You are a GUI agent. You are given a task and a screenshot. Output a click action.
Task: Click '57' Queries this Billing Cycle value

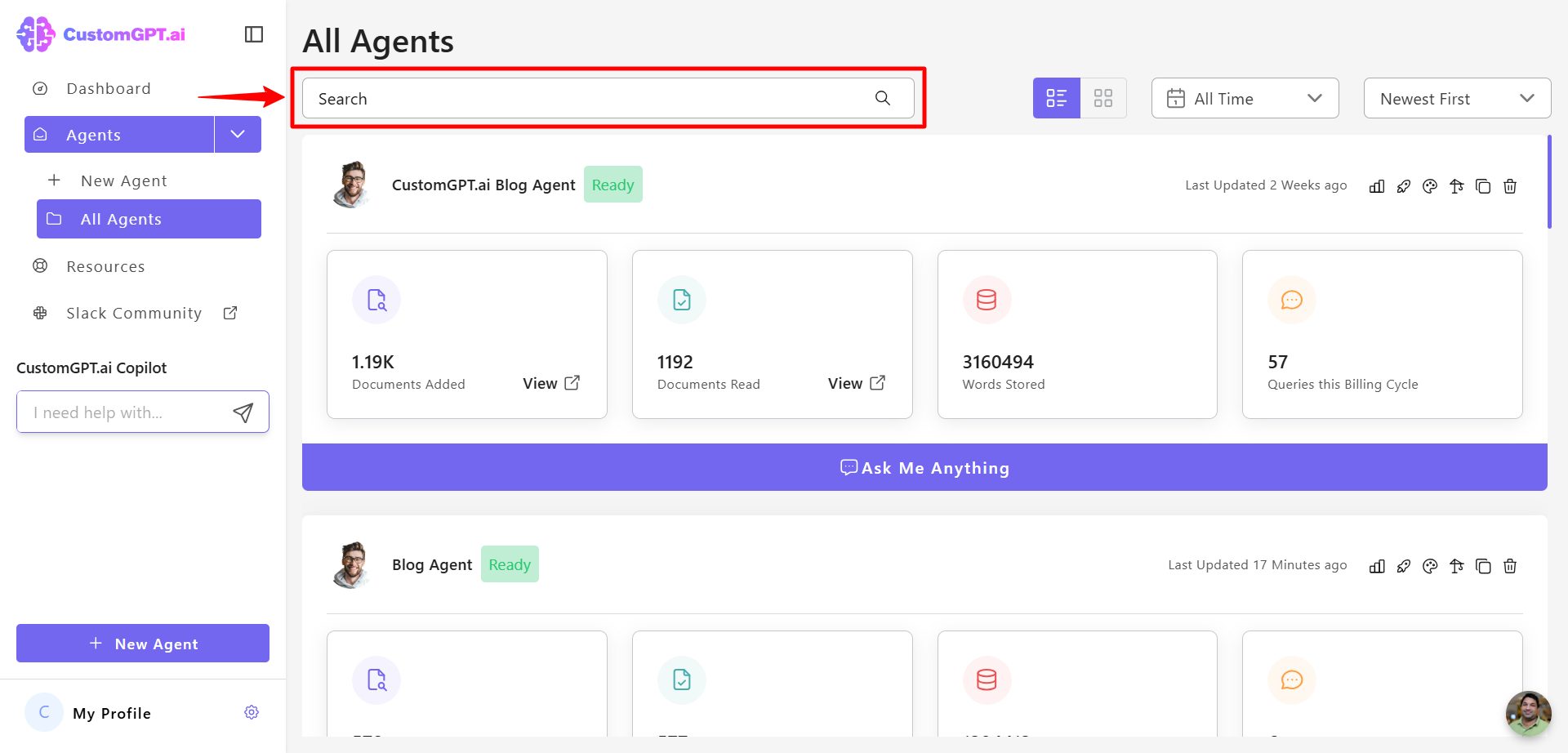pos(1278,362)
